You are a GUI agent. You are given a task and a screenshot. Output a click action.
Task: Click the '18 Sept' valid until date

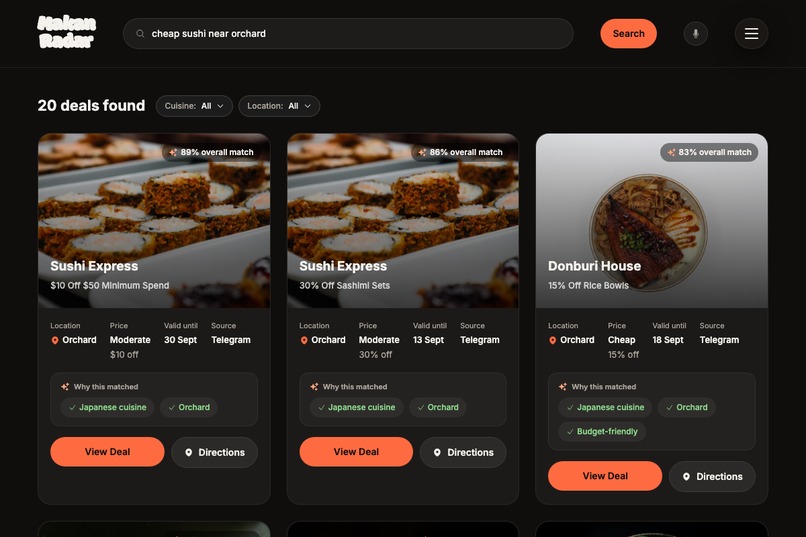pyautogui.click(x=668, y=340)
